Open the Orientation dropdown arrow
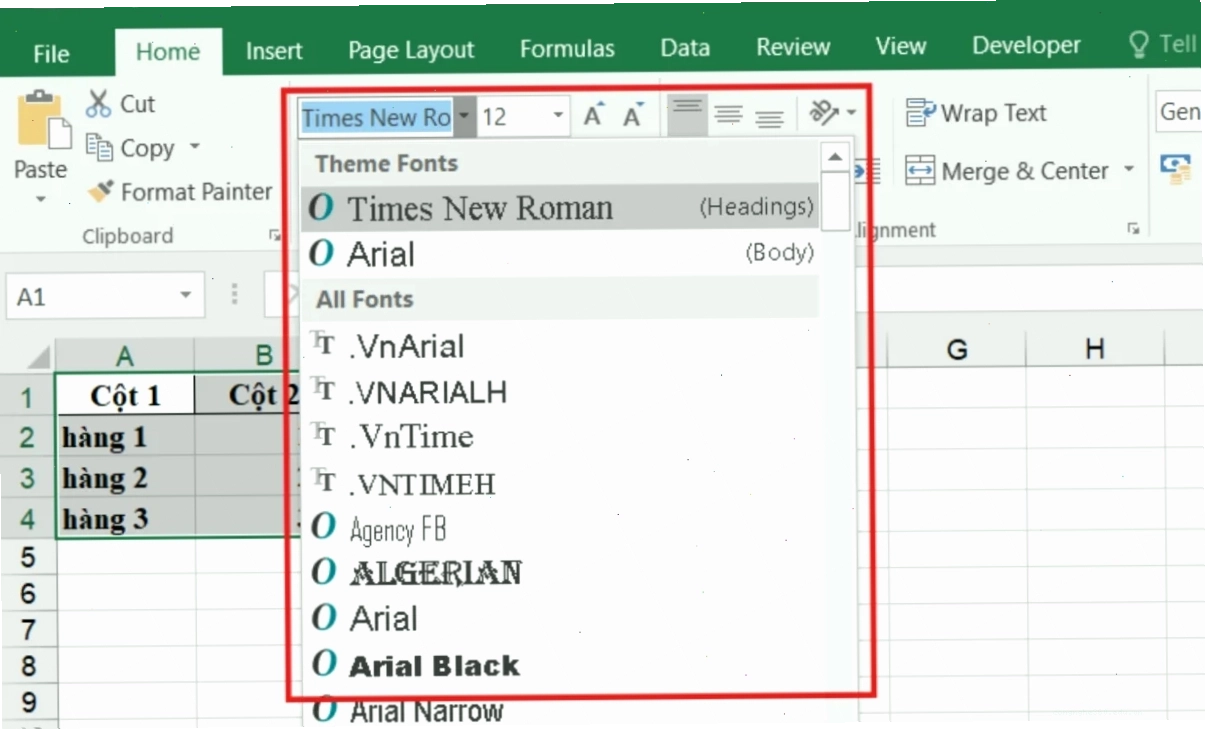Screen dimensions: 1205x729 pos(851,113)
